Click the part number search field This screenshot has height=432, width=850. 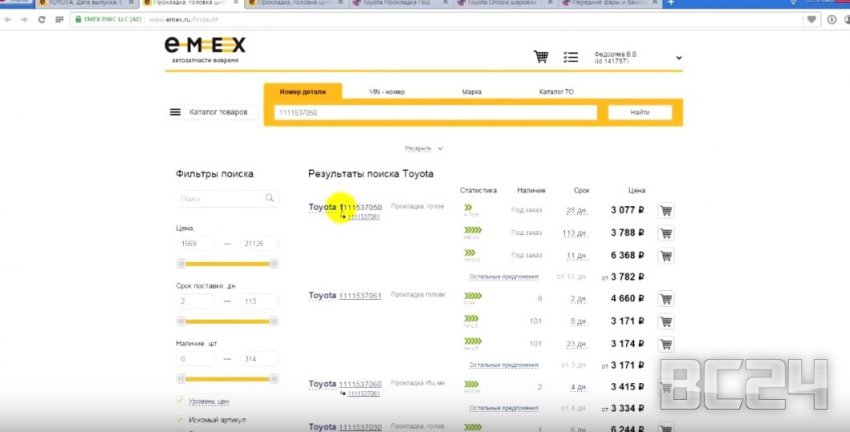pos(434,113)
